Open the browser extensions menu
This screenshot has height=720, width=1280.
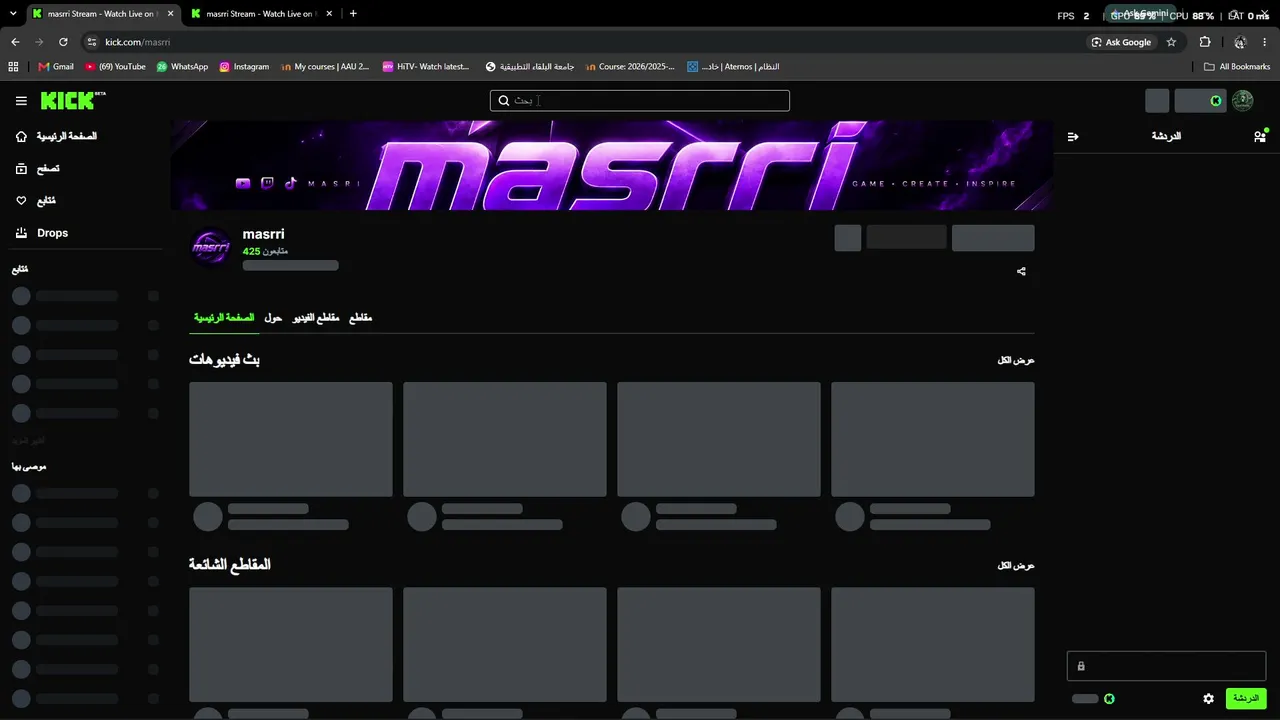coord(1205,42)
